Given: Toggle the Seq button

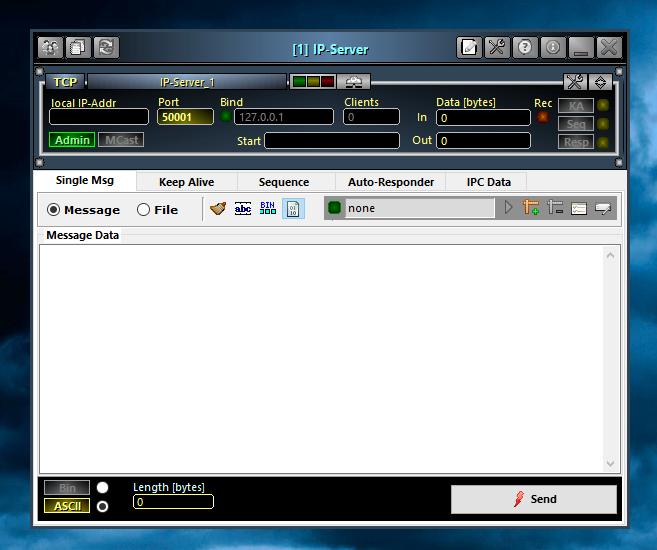Looking at the screenshot, I should pos(576,124).
